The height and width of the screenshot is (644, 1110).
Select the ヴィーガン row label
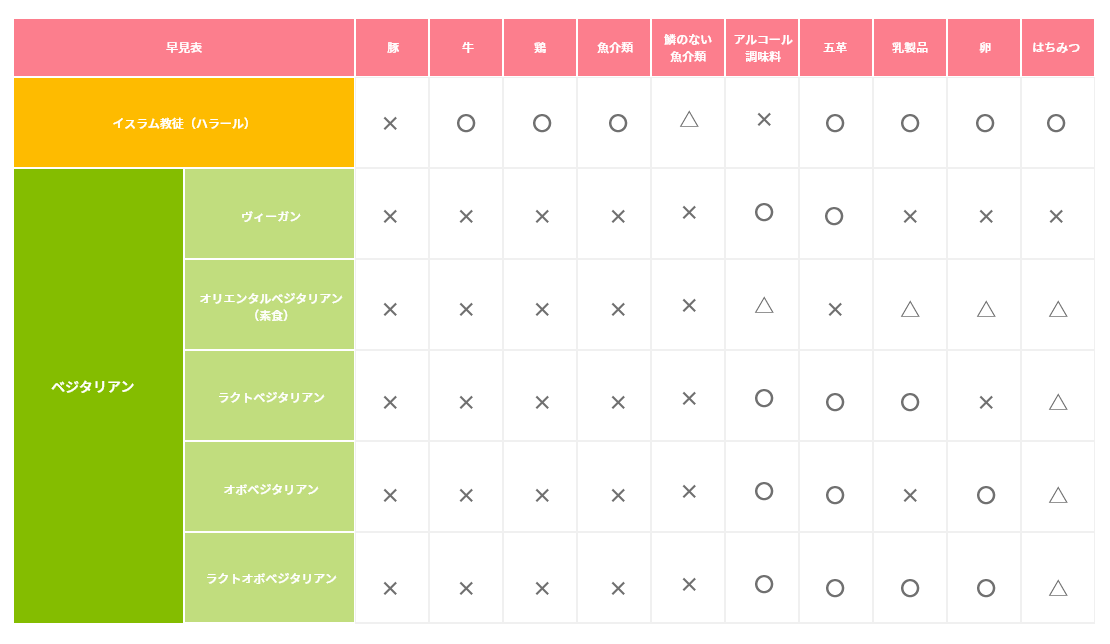click(x=270, y=216)
